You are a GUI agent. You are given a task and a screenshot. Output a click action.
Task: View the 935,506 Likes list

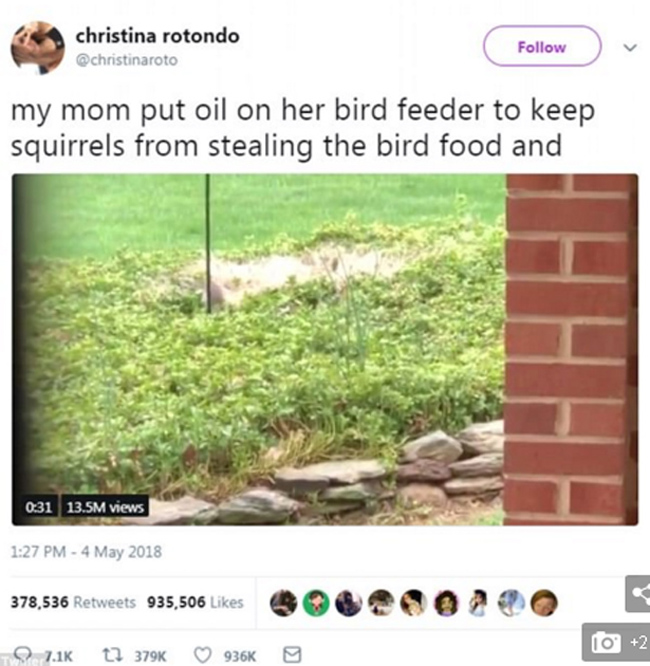(x=195, y=602)
